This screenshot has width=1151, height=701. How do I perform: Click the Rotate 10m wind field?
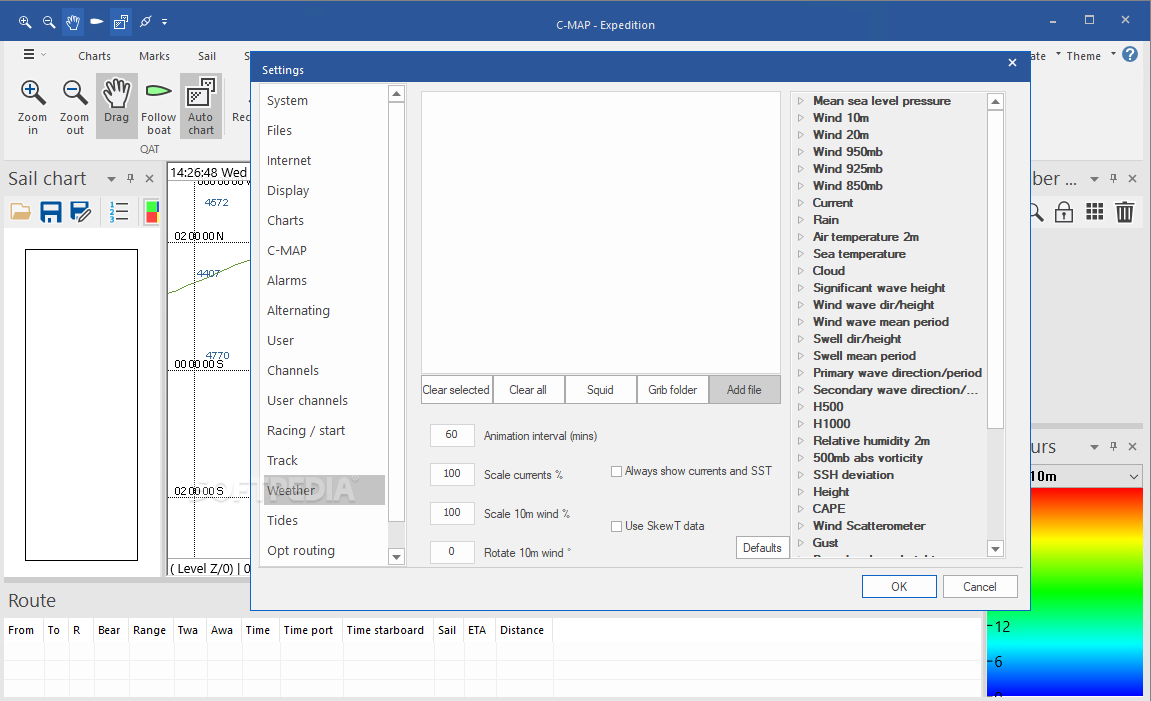pos(452,551)
